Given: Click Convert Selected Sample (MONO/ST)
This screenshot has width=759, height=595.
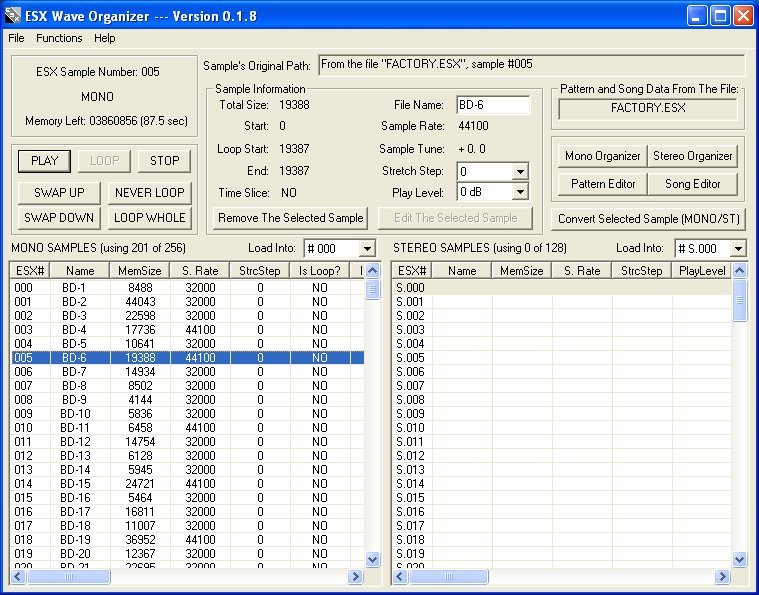Looking at the screenshot, I should tap(648, 219).
